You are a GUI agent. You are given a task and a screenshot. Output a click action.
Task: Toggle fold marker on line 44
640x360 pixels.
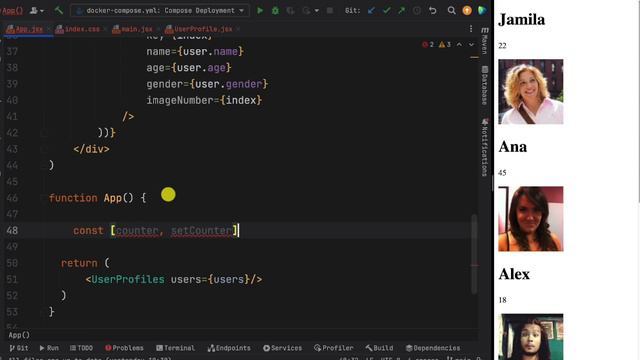pyautogui.click(x=44, y=165)
